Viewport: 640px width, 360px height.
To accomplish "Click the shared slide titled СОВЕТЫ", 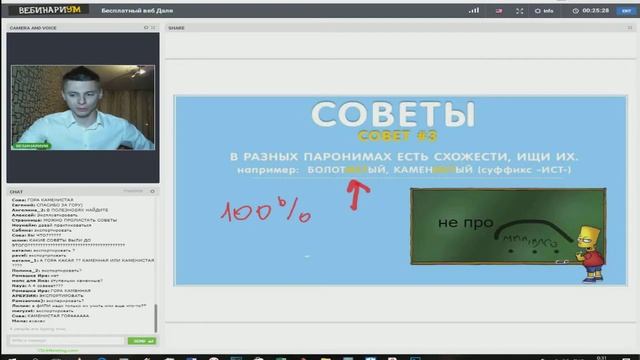I will click(400, 191).
